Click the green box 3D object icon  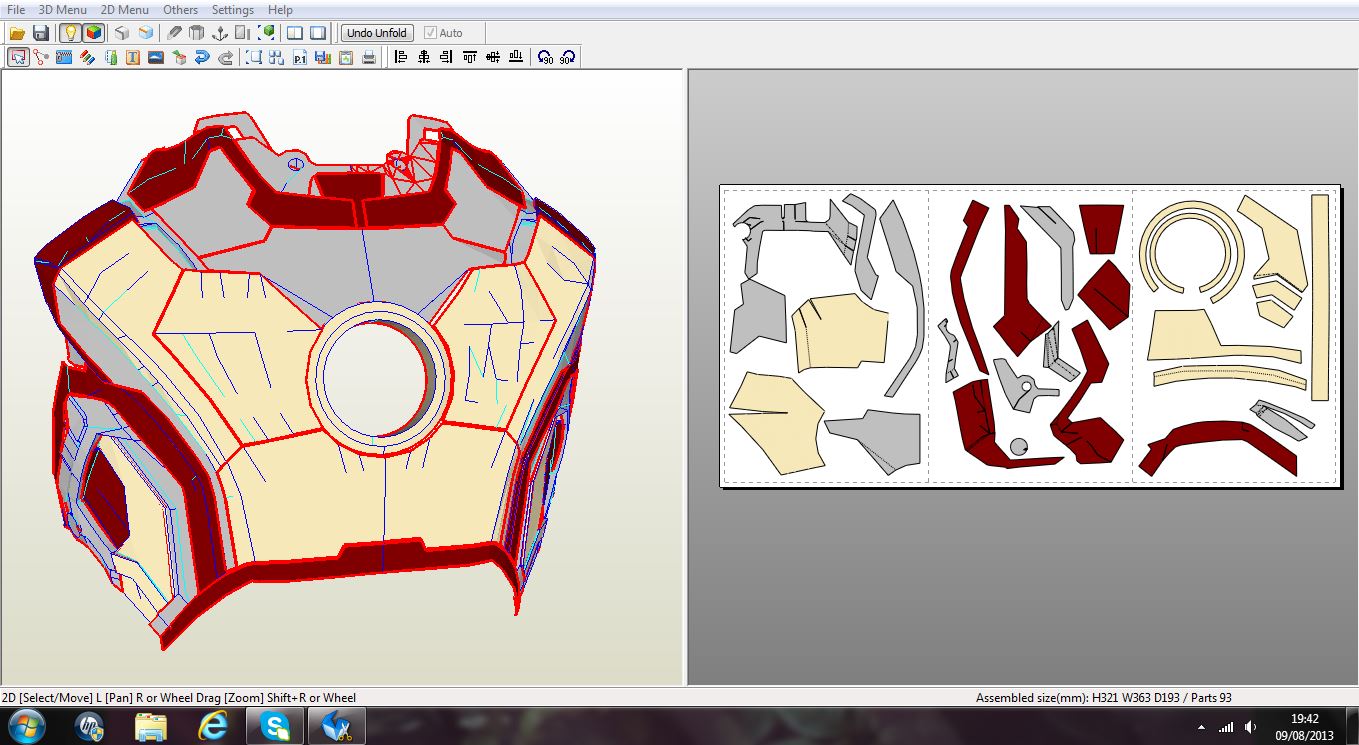(x=179, y=57)
